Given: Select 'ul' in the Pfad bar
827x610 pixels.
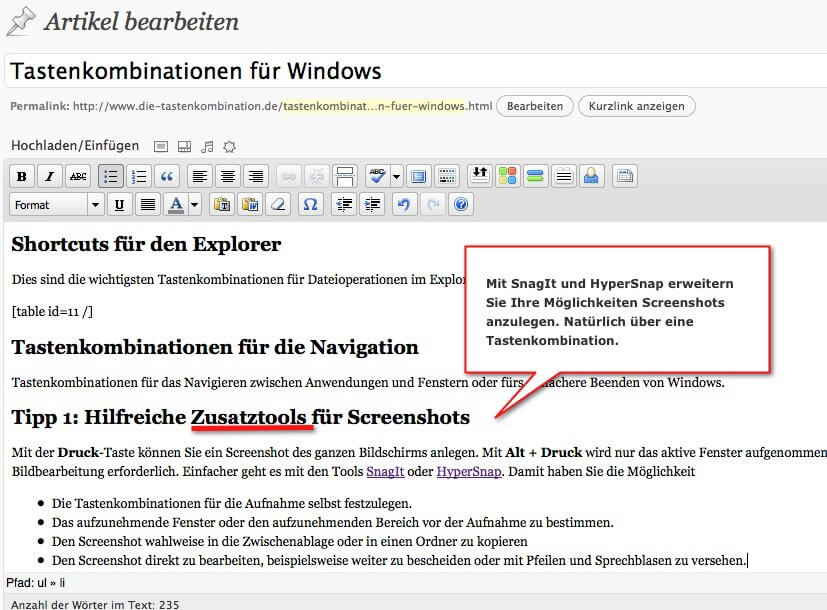Looking at the screenshot, I should (x=42, y=583).
